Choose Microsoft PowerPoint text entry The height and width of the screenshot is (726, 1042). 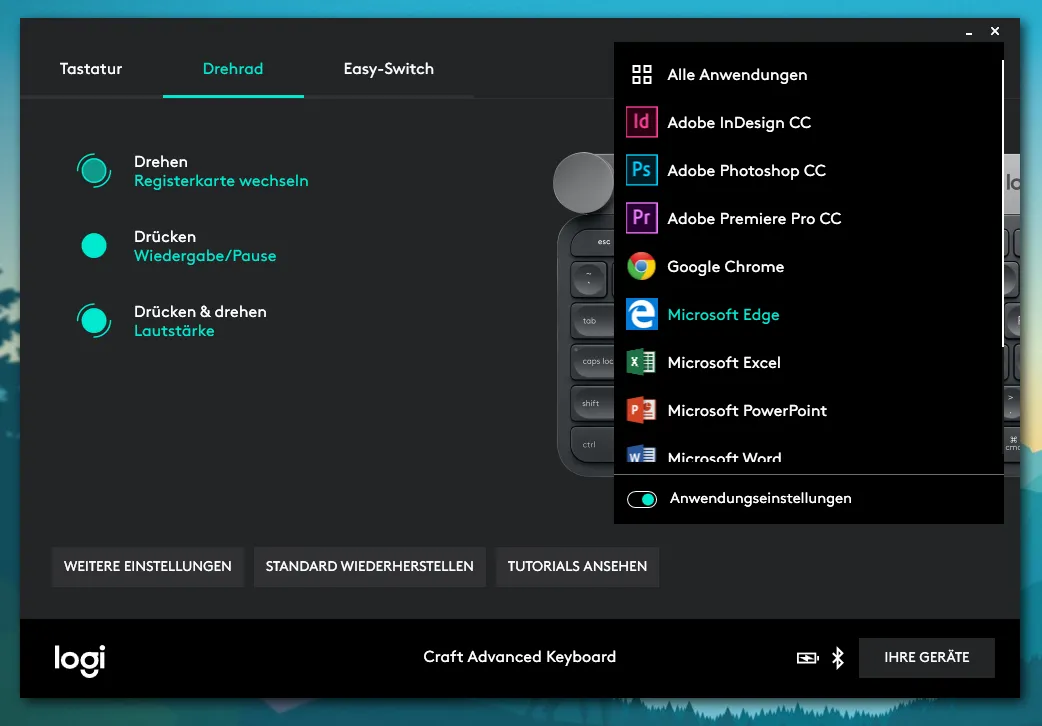coord(747,410)
